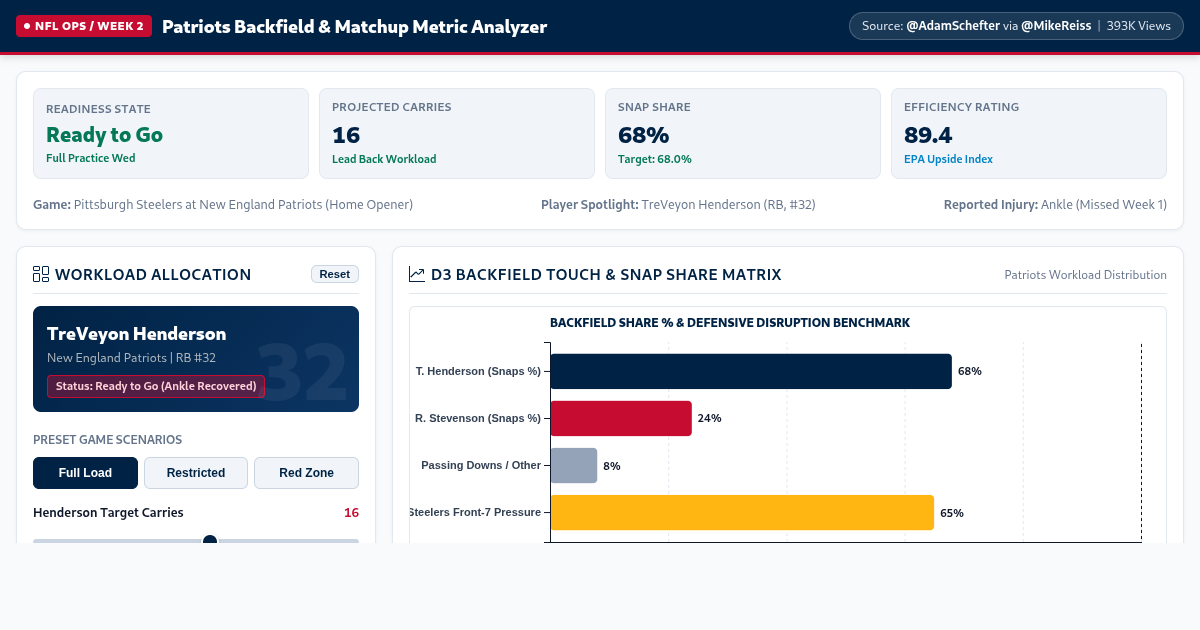
Task: Click the 24% value label on chart
Action: [710, 418]
